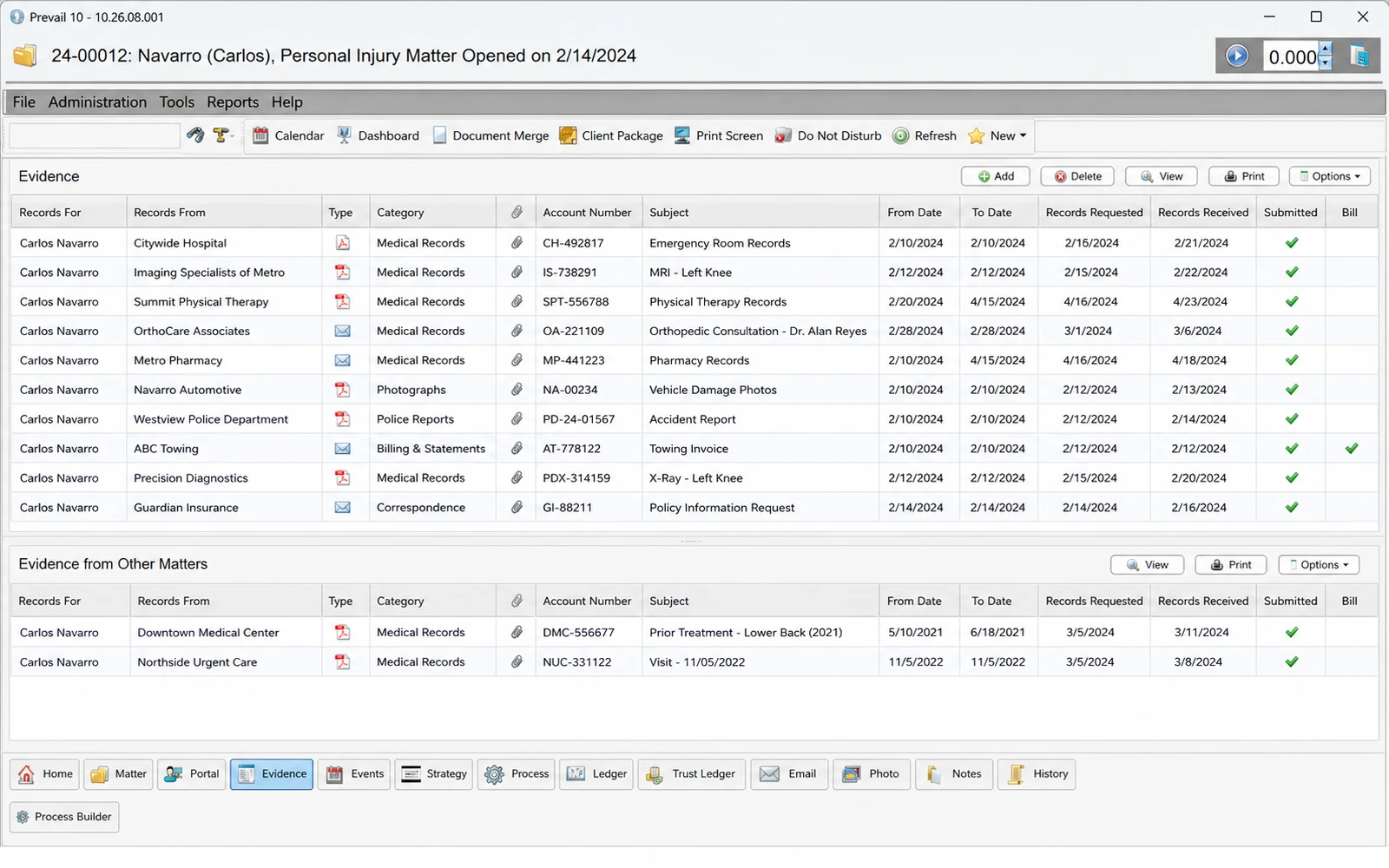This screenshot has width=1389, height=868.
Task: Open Options dropdown for Evidence from Other Matters
Action: 1319,565
